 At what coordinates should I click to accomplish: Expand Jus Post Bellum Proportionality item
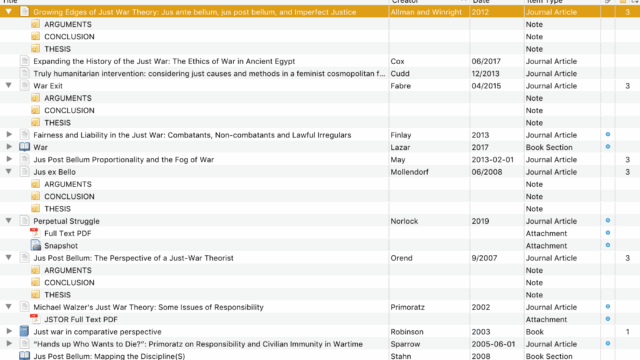(9, 159)
